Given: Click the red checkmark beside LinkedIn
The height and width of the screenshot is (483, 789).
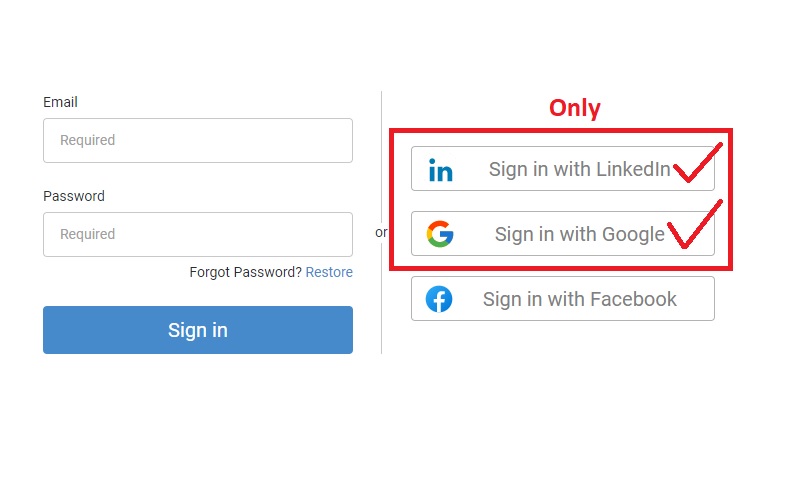Looking at the screenshot, I should [697, 163].
